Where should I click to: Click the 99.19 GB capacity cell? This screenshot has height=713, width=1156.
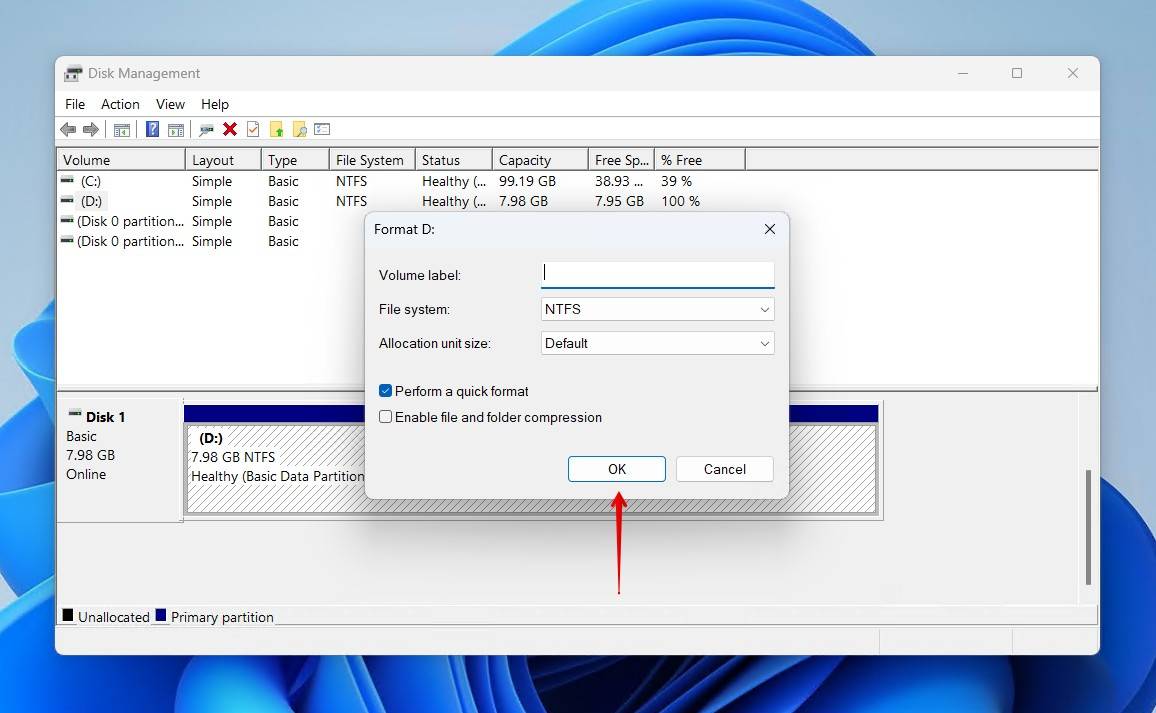coord(527,181)
